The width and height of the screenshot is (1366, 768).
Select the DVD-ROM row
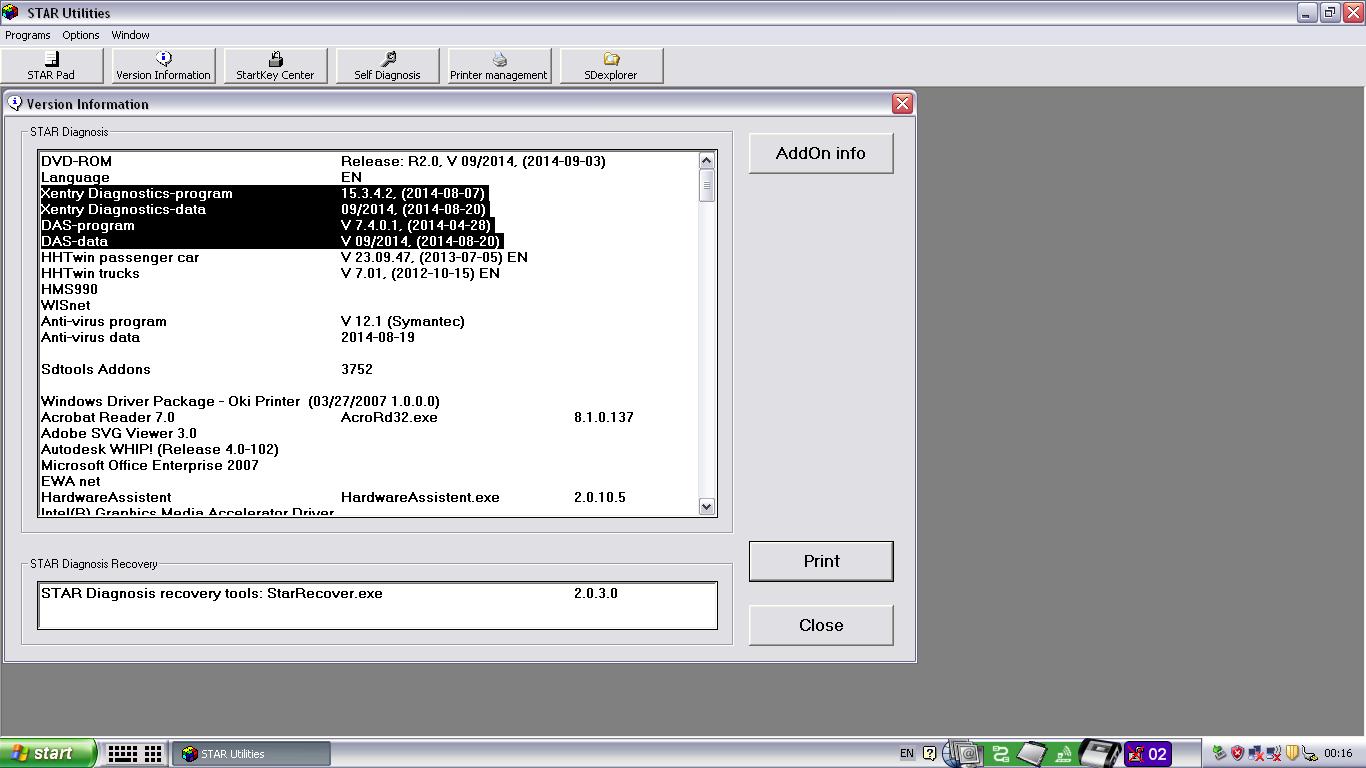pos(368,161)
